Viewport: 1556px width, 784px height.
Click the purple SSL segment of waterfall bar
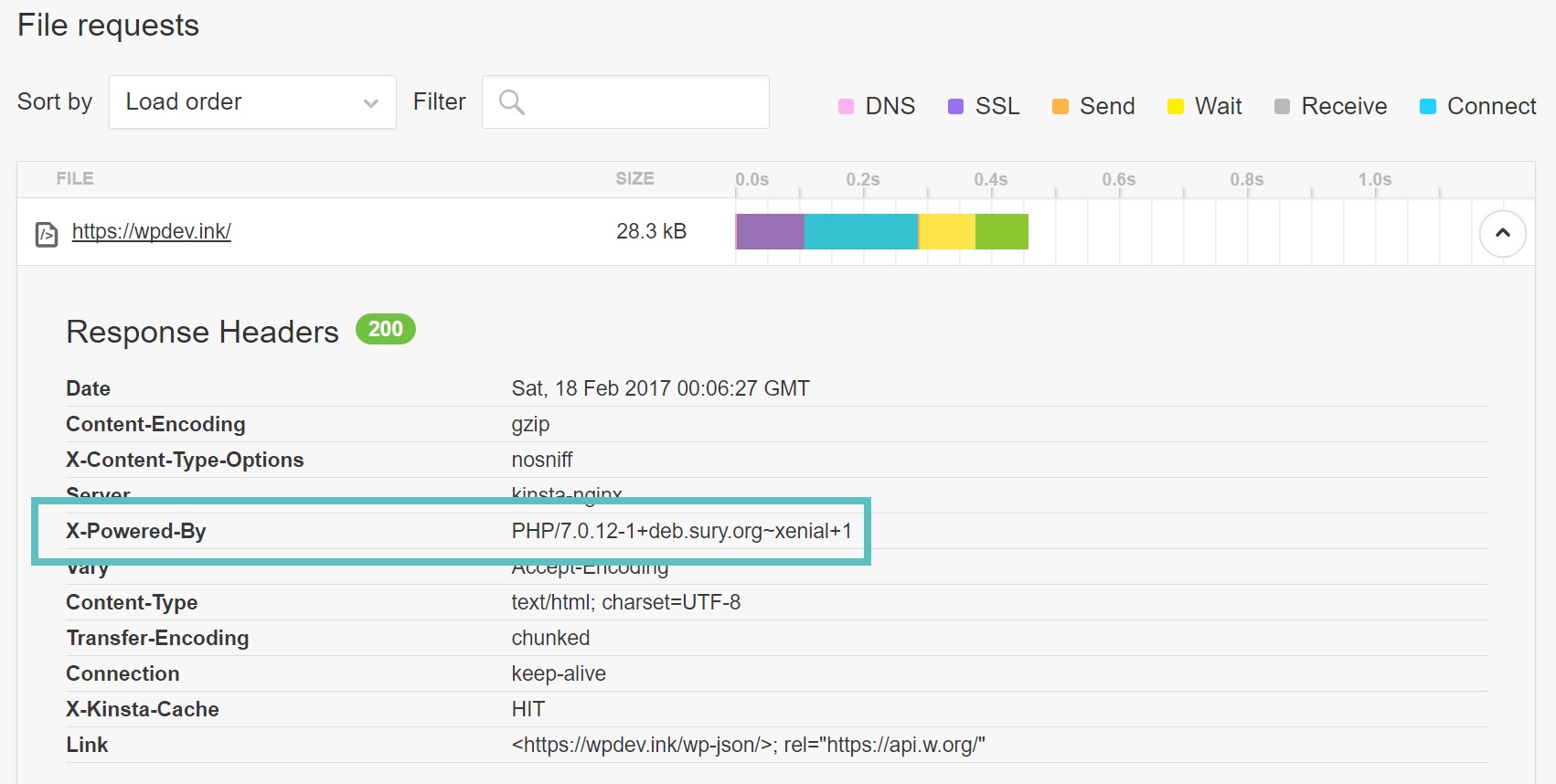tap(771, 232)
